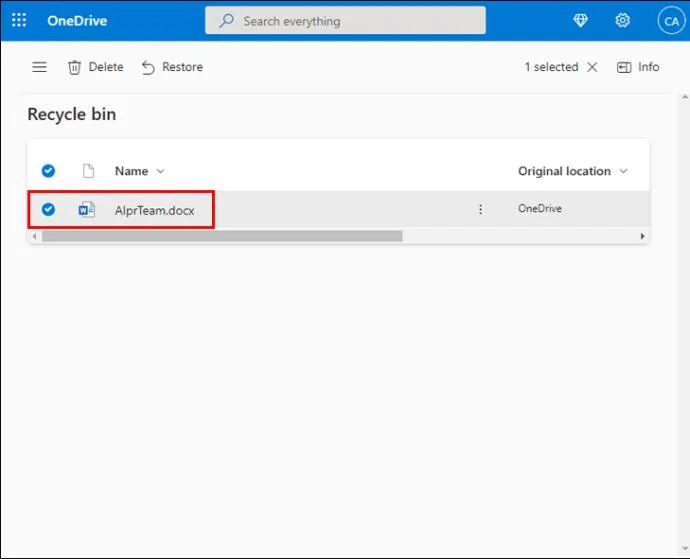Toggle the select all checkbox
The image size is (690, 559).
[48, 170]
